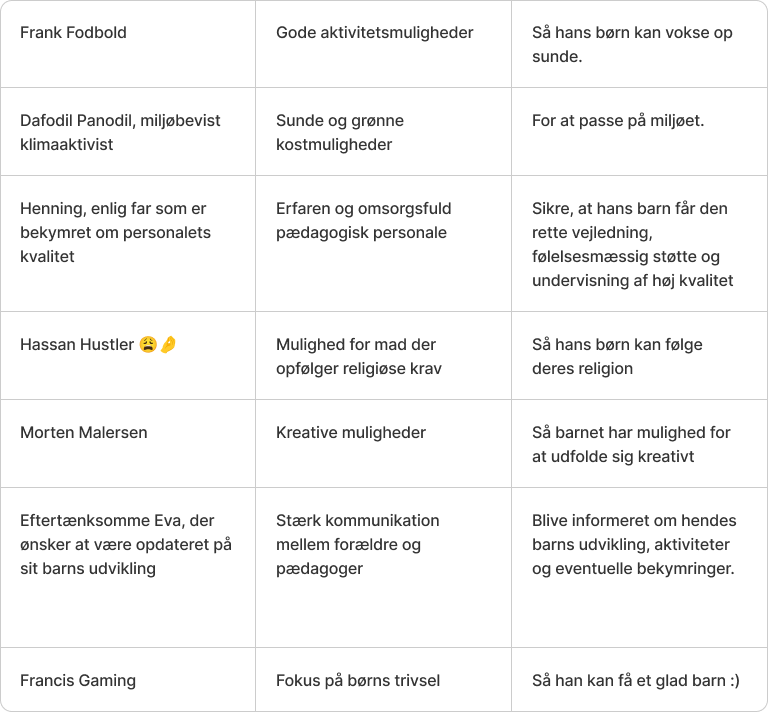Click cell about at udfolde sig kreativt
The width and height of the screenshot is (768, 712).
click(x=639, y=443)
